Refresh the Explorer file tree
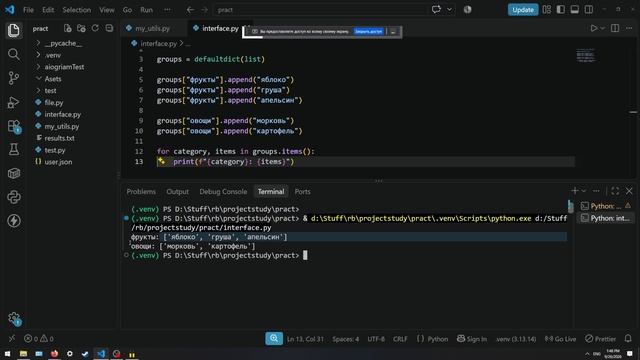640x360 pixels. (x=95, y=28)
